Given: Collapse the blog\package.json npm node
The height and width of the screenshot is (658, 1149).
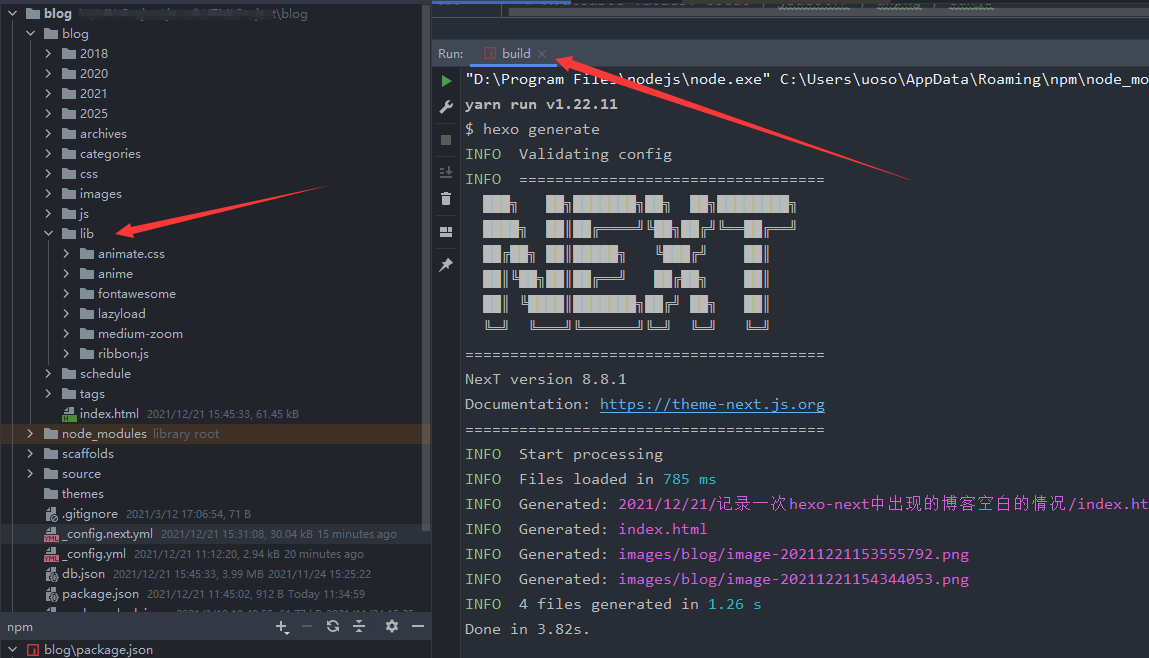Looking at the screenshot, I should coord(12,650).
